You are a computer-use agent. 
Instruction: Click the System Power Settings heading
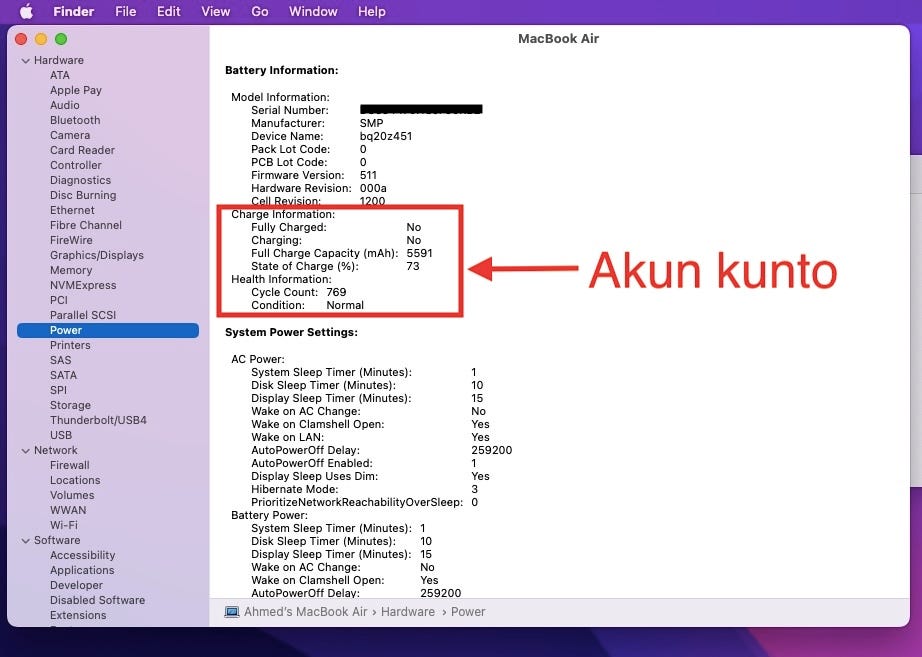tap(291, 332)
